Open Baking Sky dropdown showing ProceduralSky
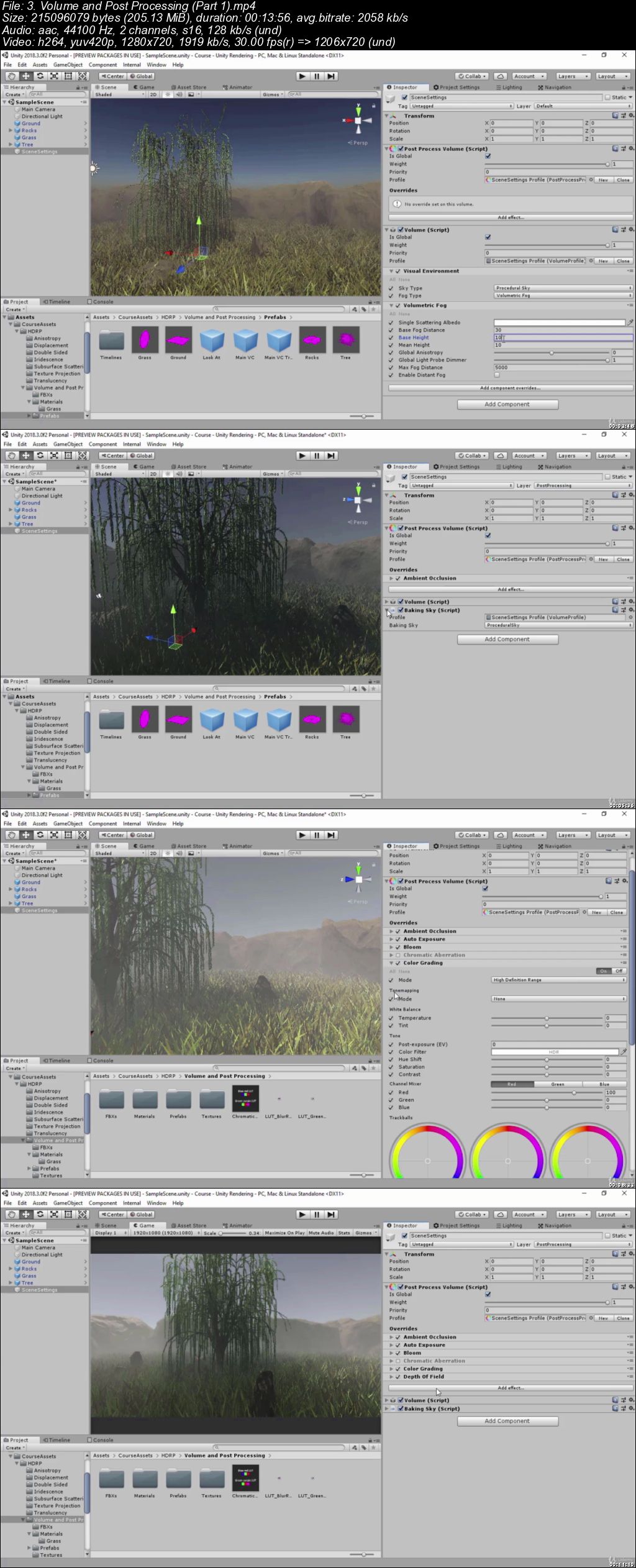This screenshot has height=1568, width=636. (559, 625)
